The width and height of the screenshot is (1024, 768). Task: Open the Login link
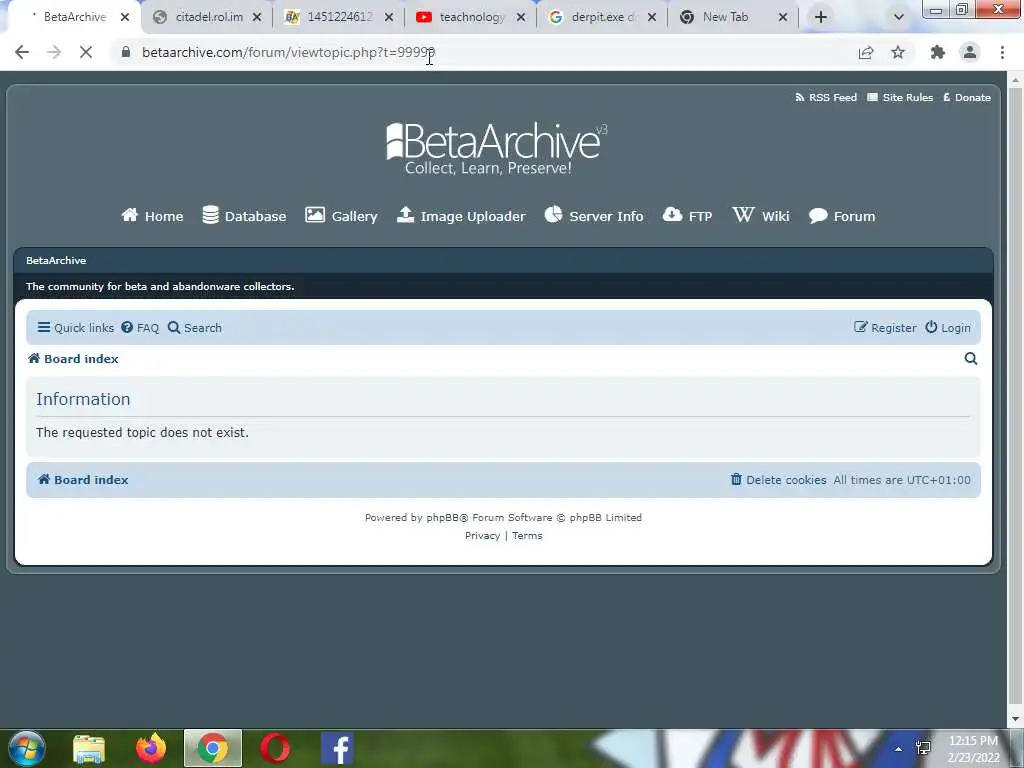click(948, 328)
